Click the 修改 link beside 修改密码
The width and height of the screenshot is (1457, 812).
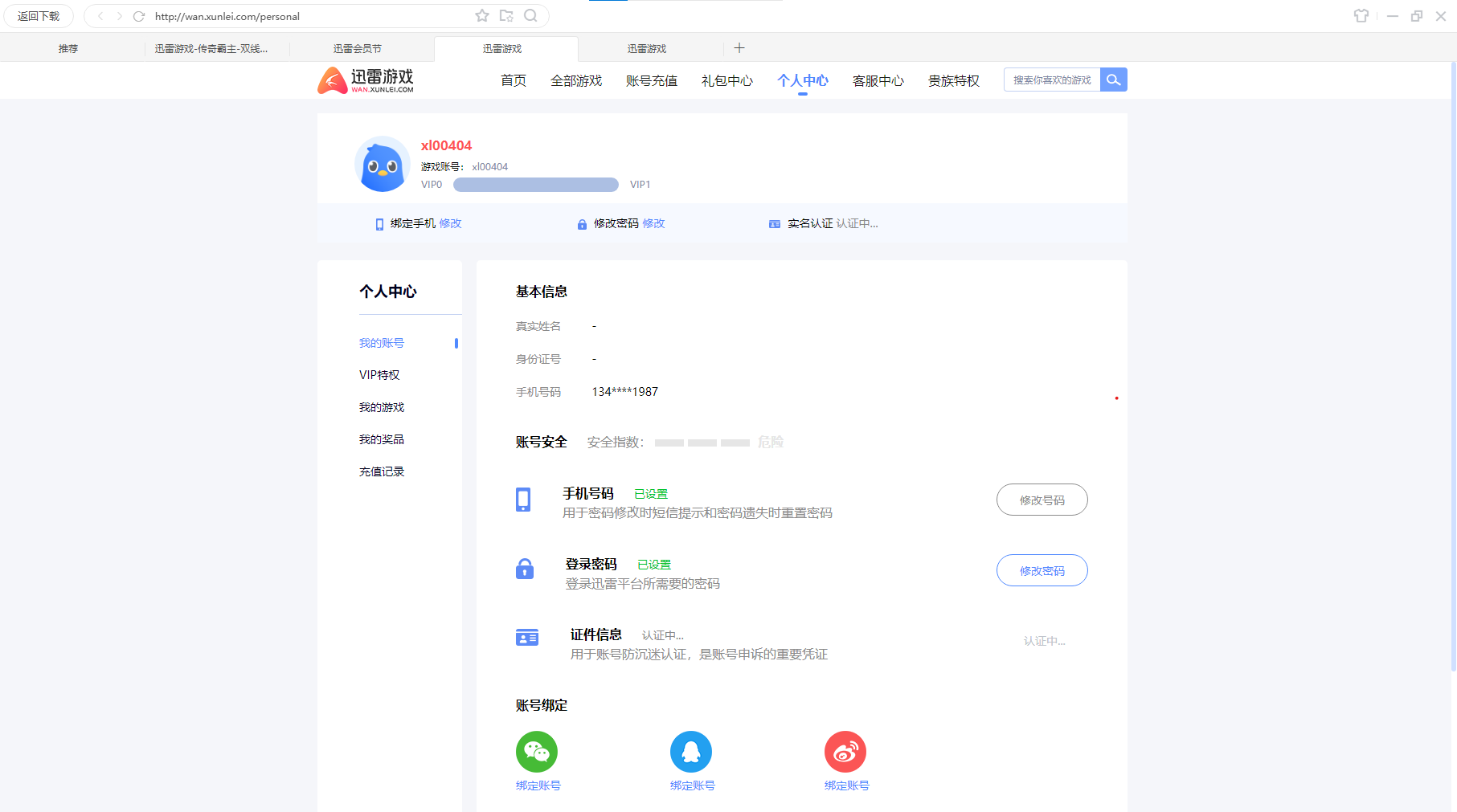[655, 223]
